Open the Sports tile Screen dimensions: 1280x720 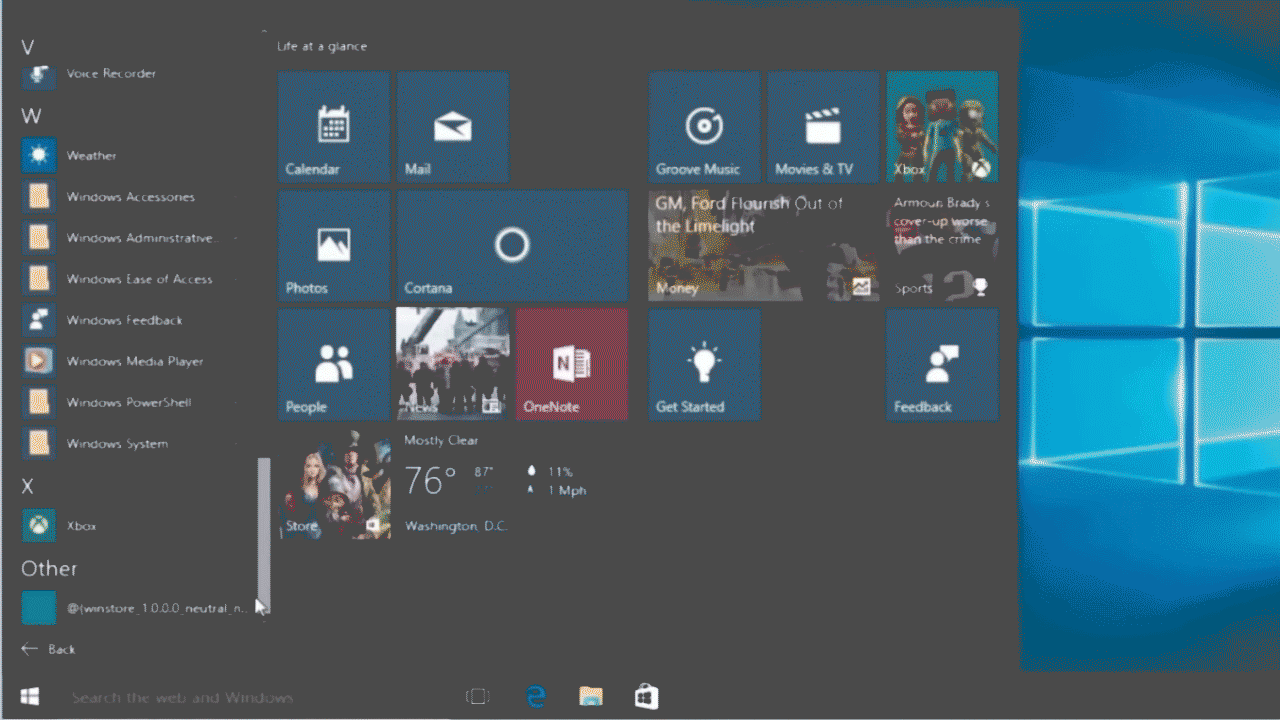click(x=942, y=246)
